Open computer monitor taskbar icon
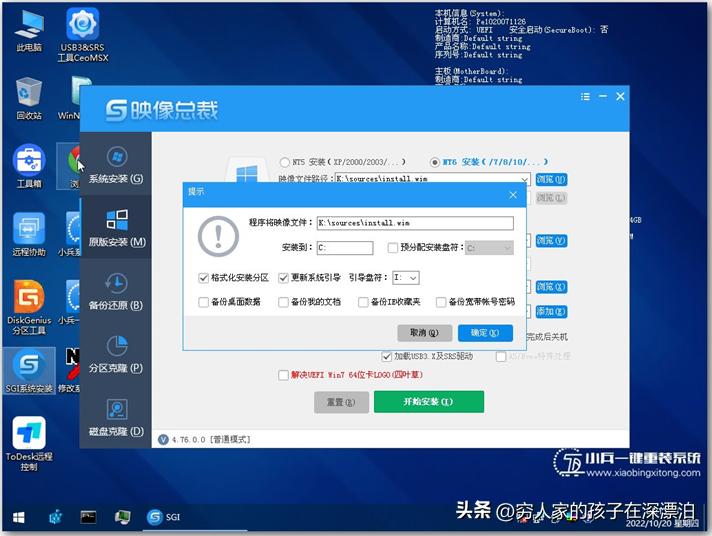The height and width of the screenshot is (536, 712). (x=122, y=517)
